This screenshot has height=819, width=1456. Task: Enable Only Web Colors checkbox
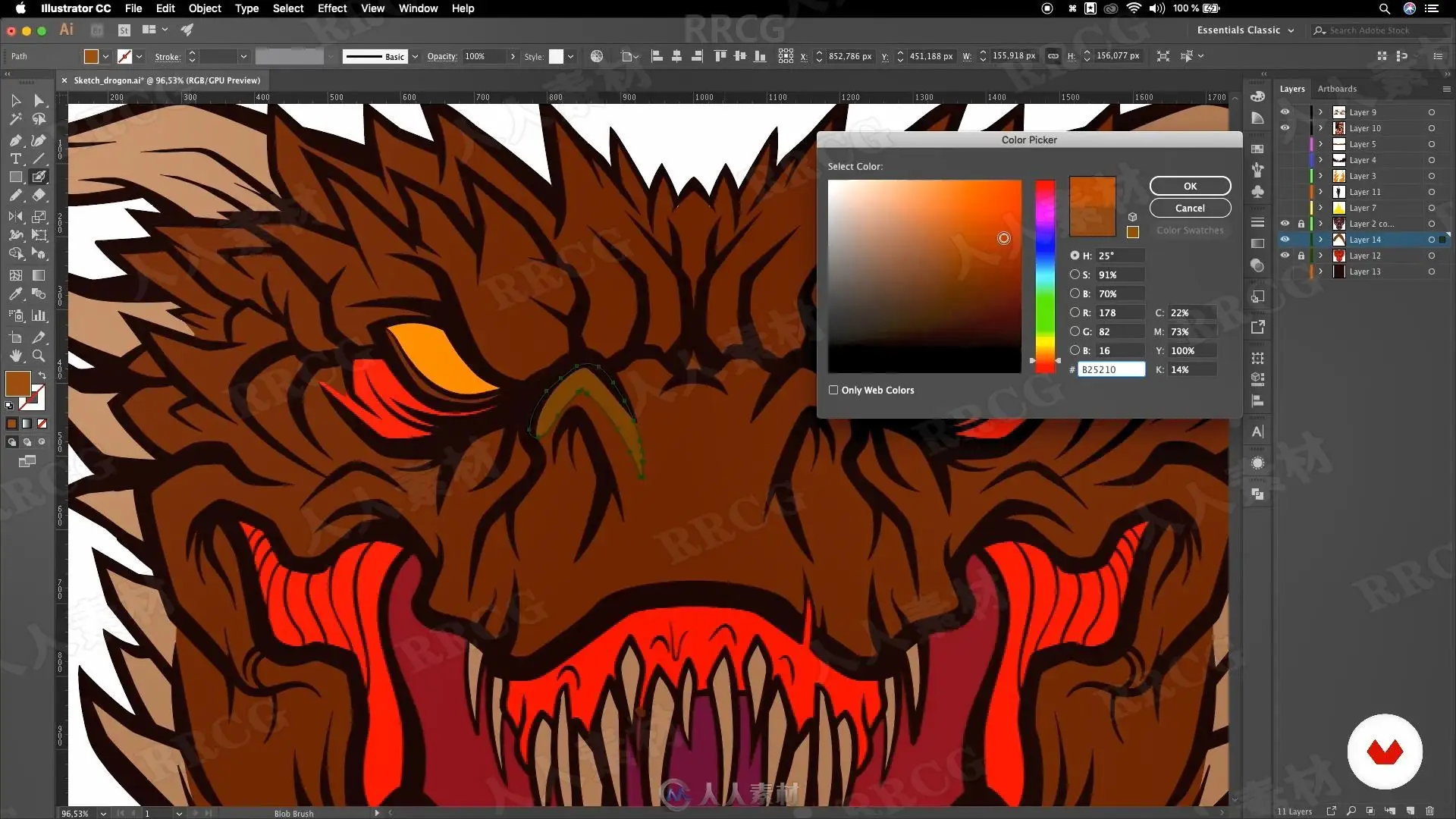click(833, 390)
